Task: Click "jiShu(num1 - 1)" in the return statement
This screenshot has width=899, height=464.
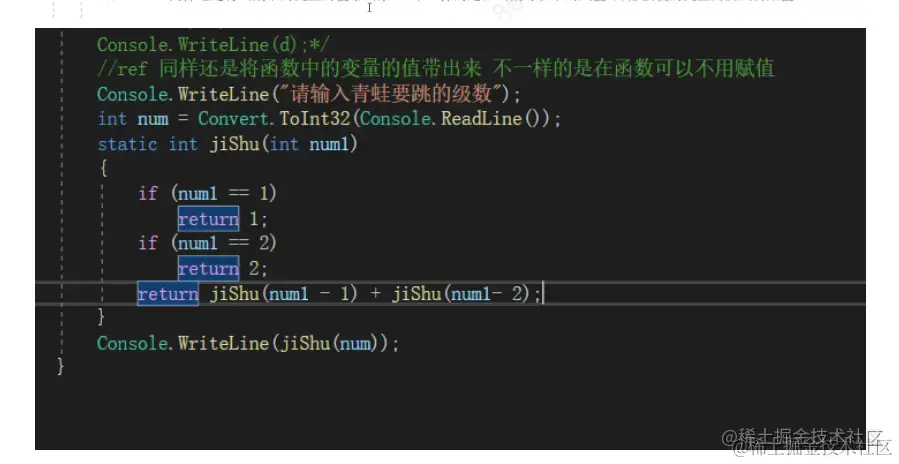Action: [284, 294]
